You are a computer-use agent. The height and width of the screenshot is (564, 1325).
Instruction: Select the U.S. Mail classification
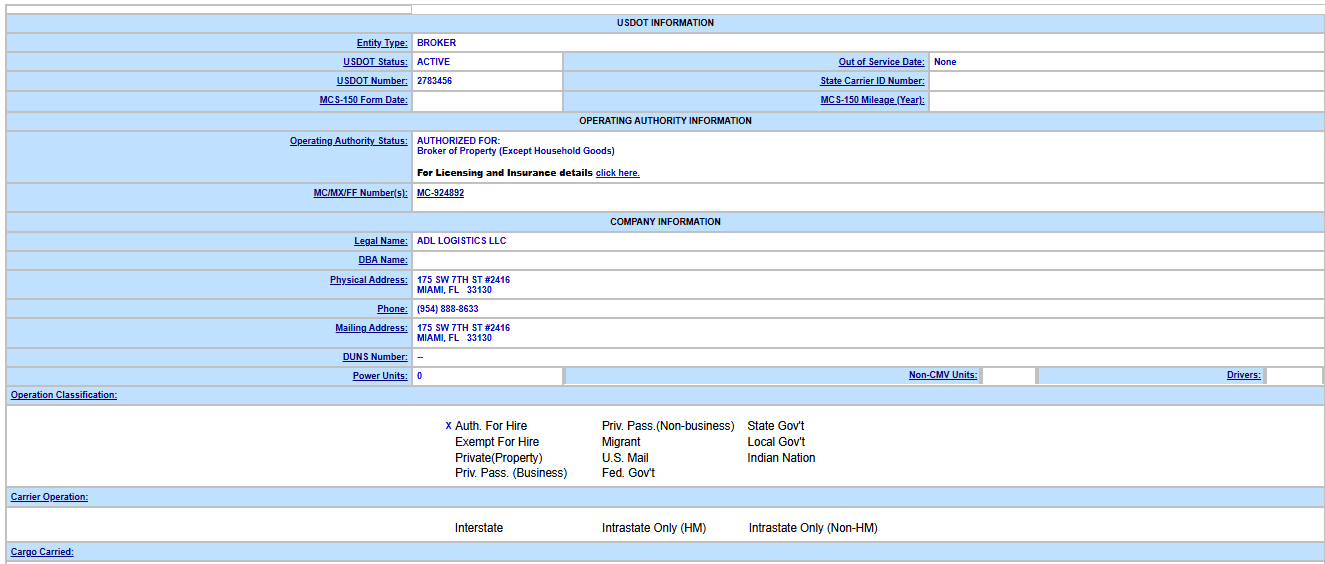coord(625,458)
